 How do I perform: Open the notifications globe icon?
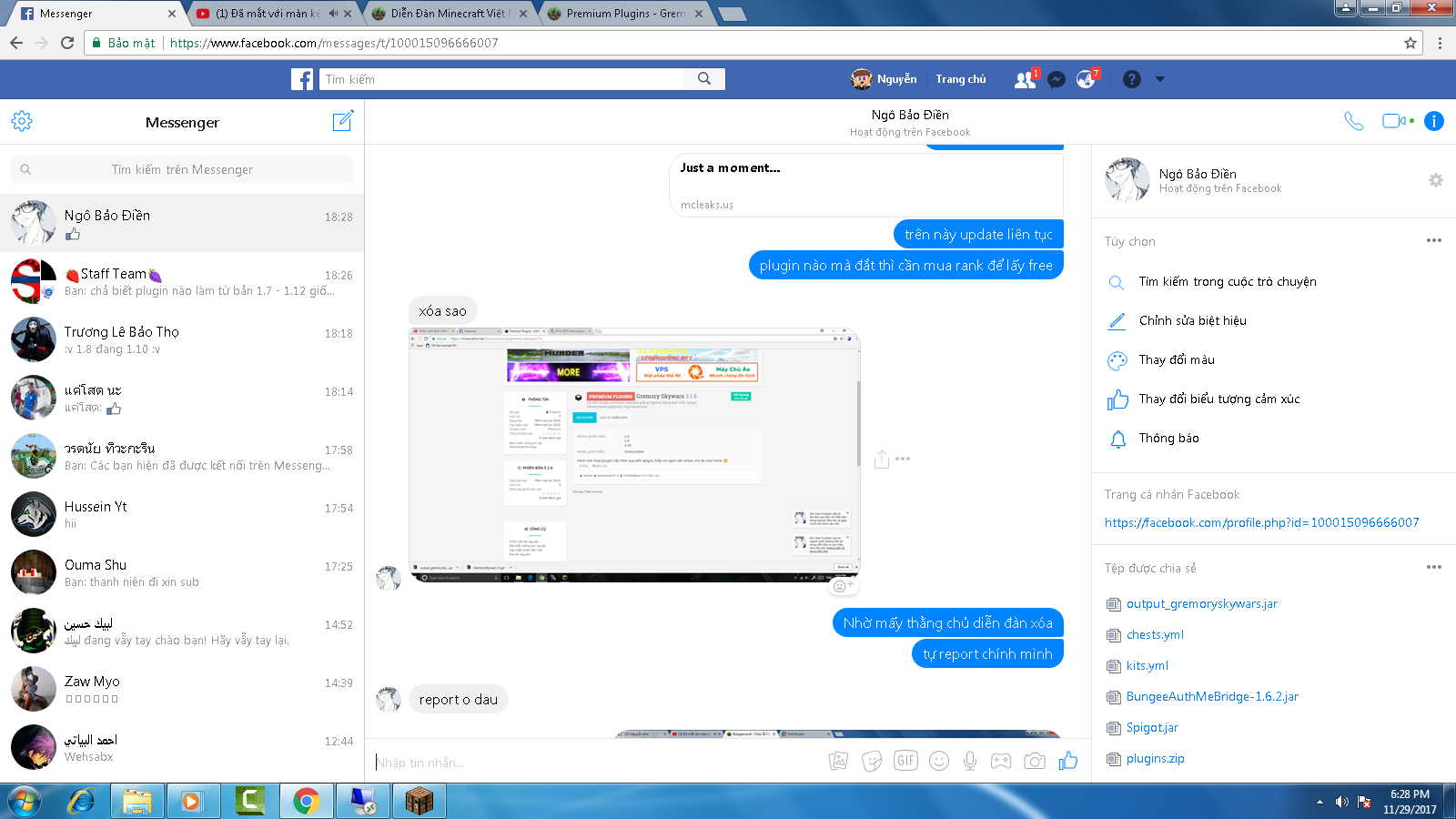[x=1086, y=79]
